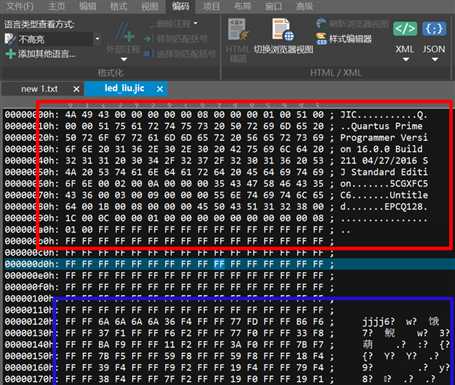
Task: Click the add comment icon with plus
Action: [124, 33]
